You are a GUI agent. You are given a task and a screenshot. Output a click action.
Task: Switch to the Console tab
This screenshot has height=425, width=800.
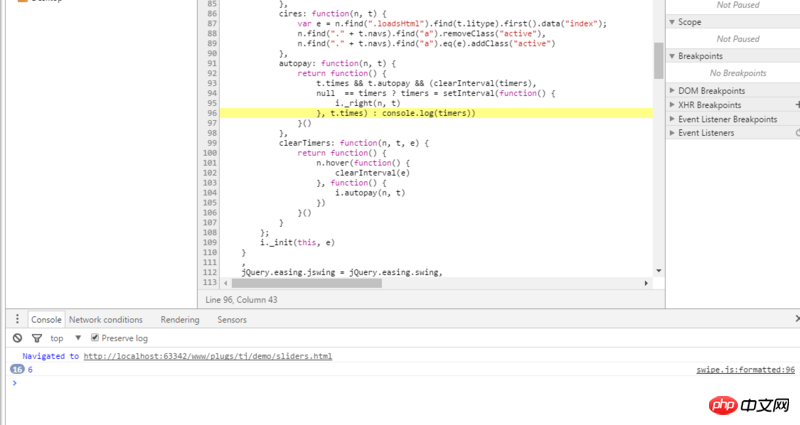tap(46, 319)
